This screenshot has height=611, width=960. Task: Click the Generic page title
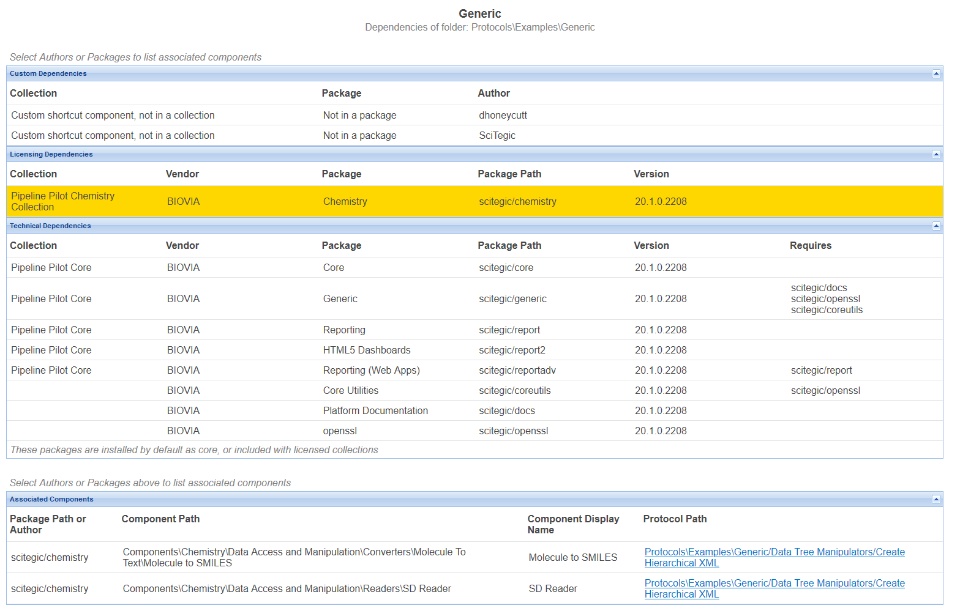point(480,13)
